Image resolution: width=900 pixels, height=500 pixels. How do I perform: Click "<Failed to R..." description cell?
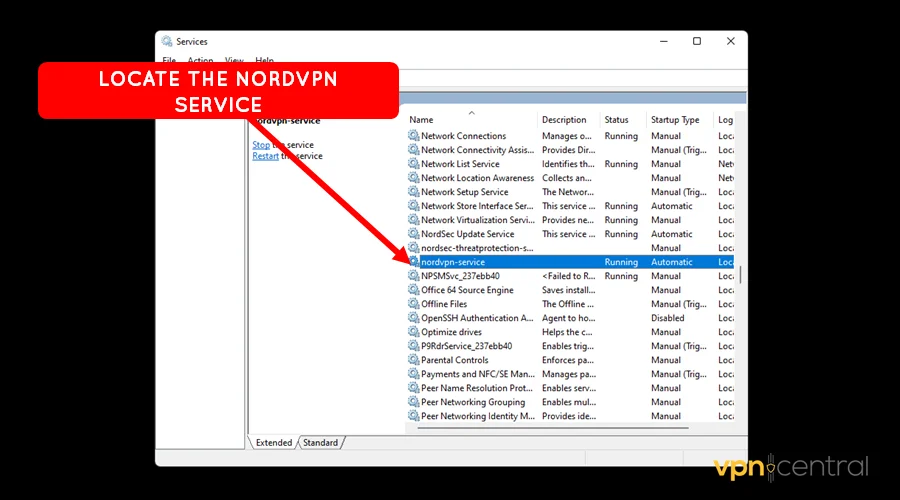pyautogui.click(x=569, y=276)
